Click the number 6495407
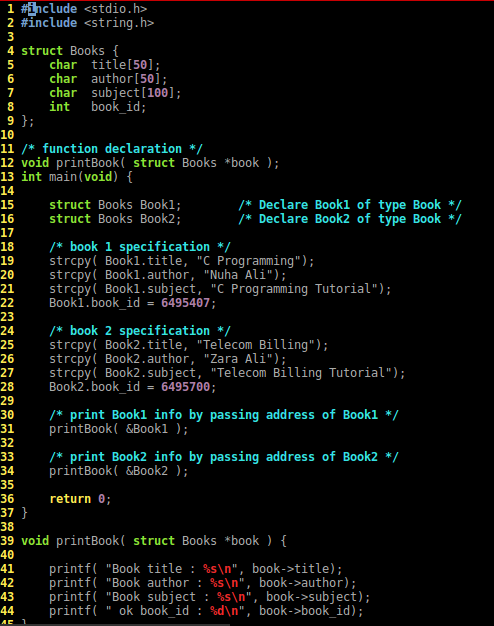The image size is (494, 626). tap(185, 303)
